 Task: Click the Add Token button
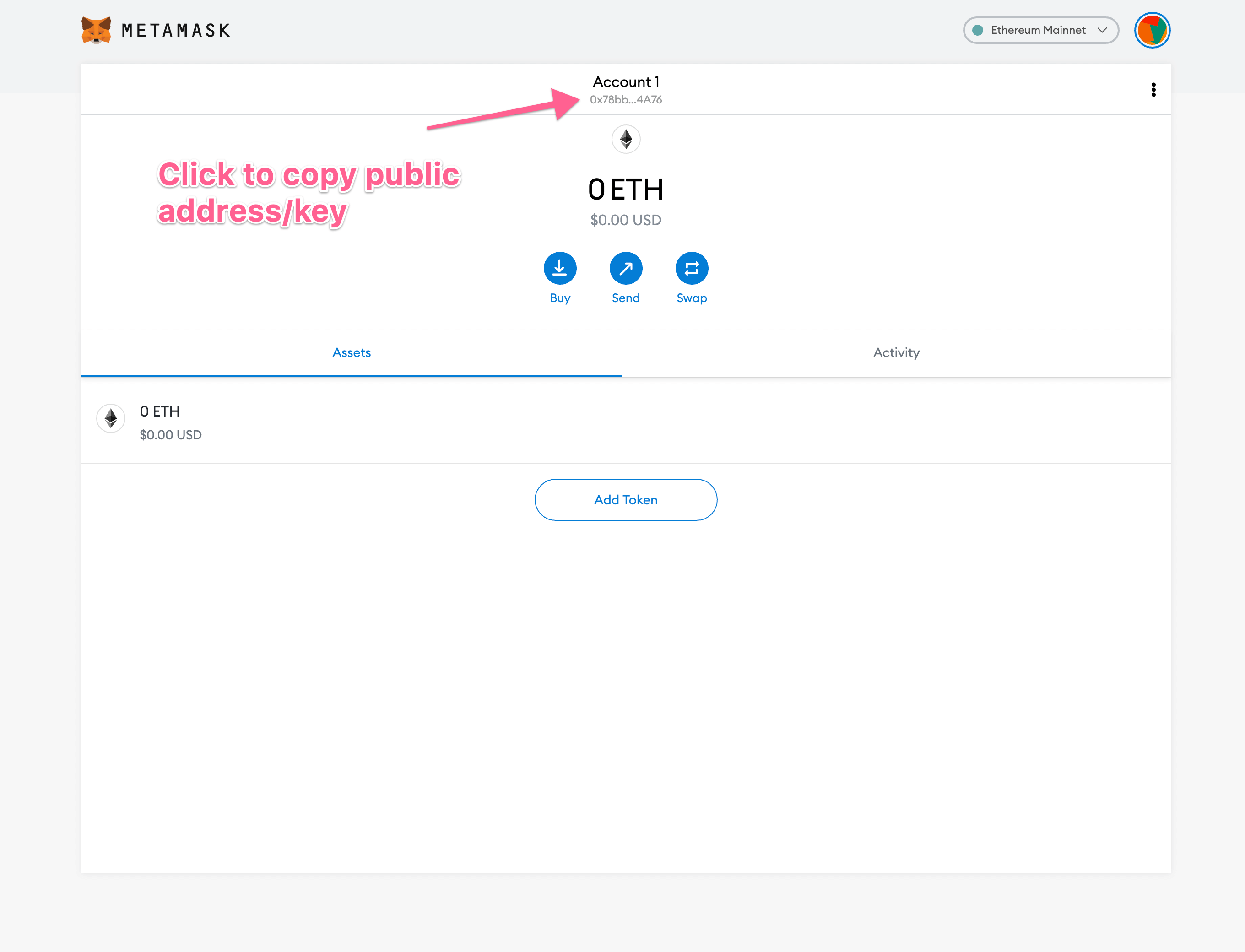pyautogui.click(x=626, y=500)
